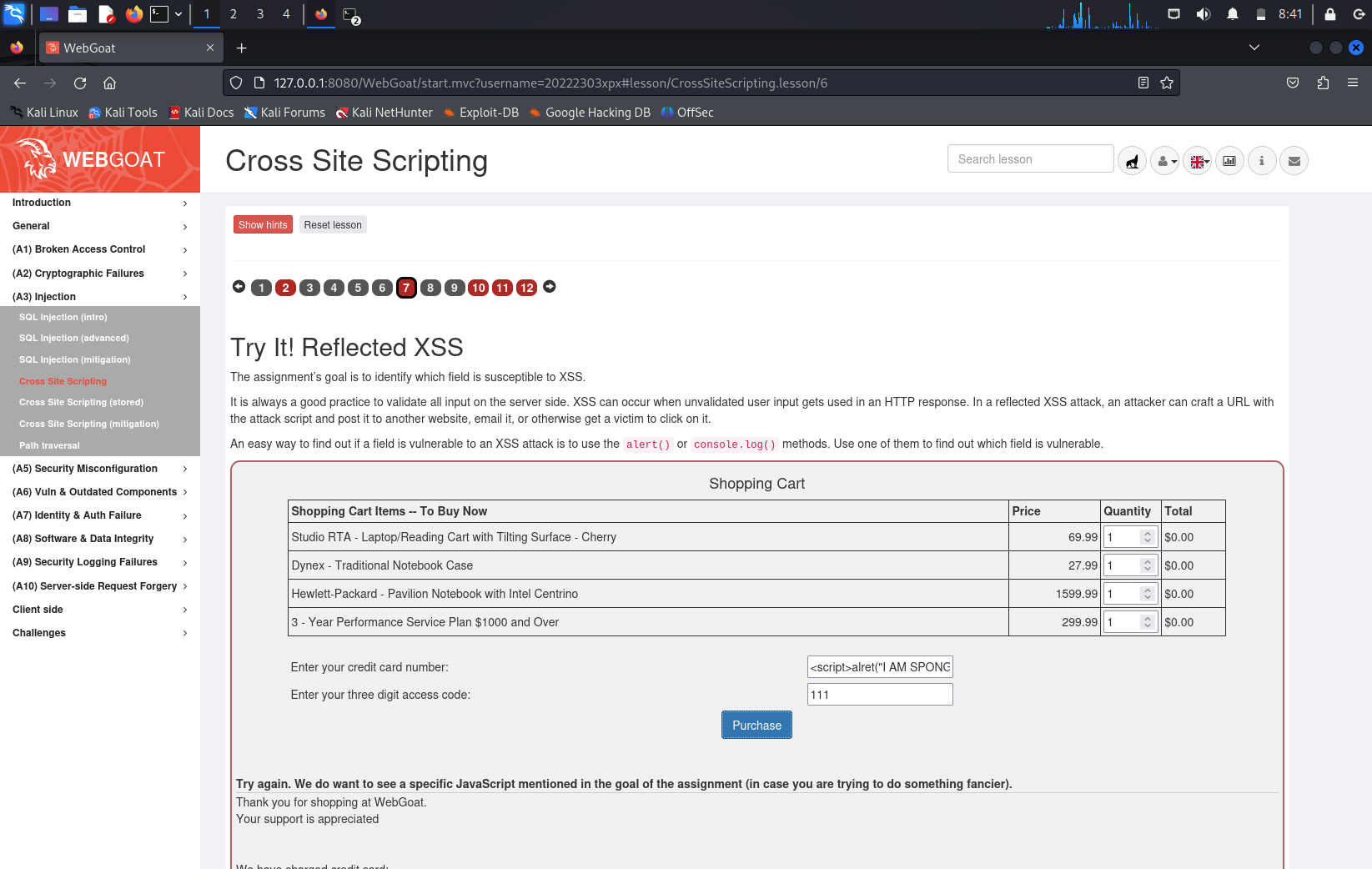1372x869 pixels.
Task: Click the Reset lesson button
Action: click(x=333, y=225)
